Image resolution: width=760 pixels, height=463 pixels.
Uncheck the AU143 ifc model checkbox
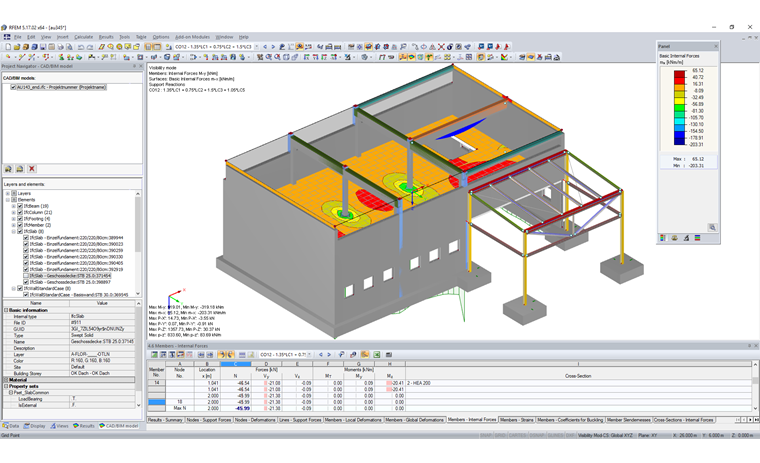(x=13, y=87)
